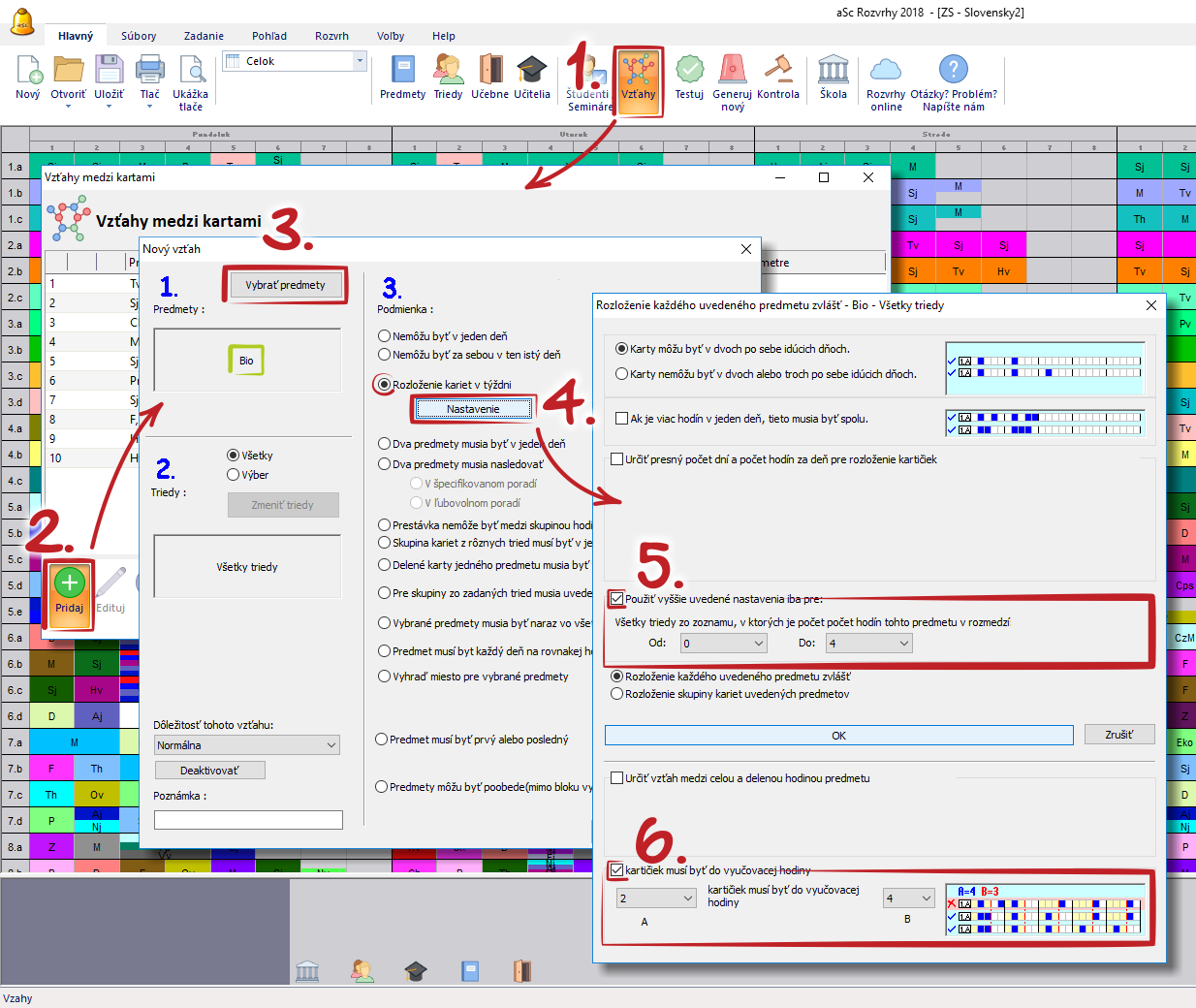Open the Zadanie ribbon tab
The width and height of the screenshot is (1196, 1008).
[204, 36]
